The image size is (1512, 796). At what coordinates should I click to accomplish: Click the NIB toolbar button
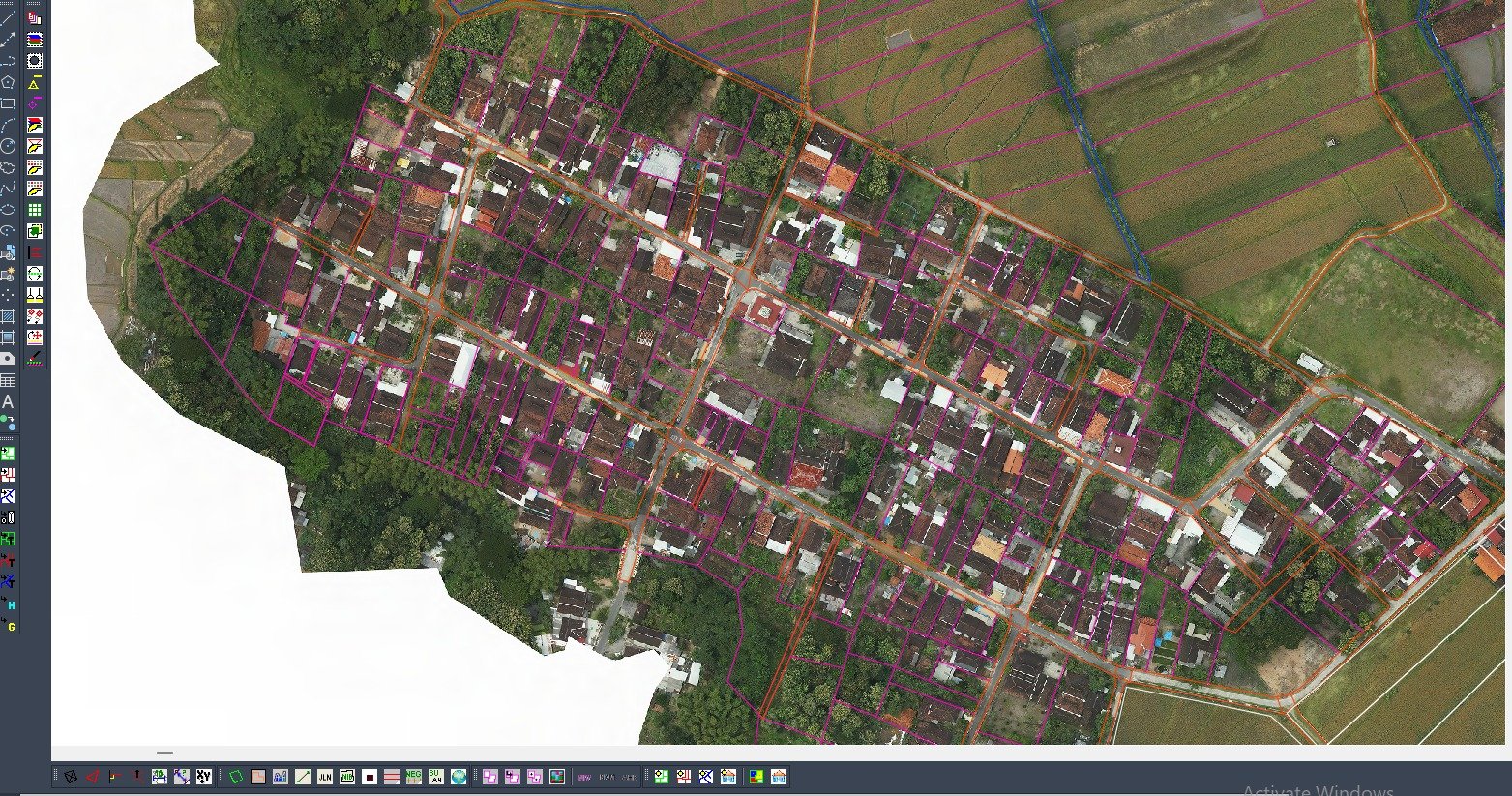(347, 776)
